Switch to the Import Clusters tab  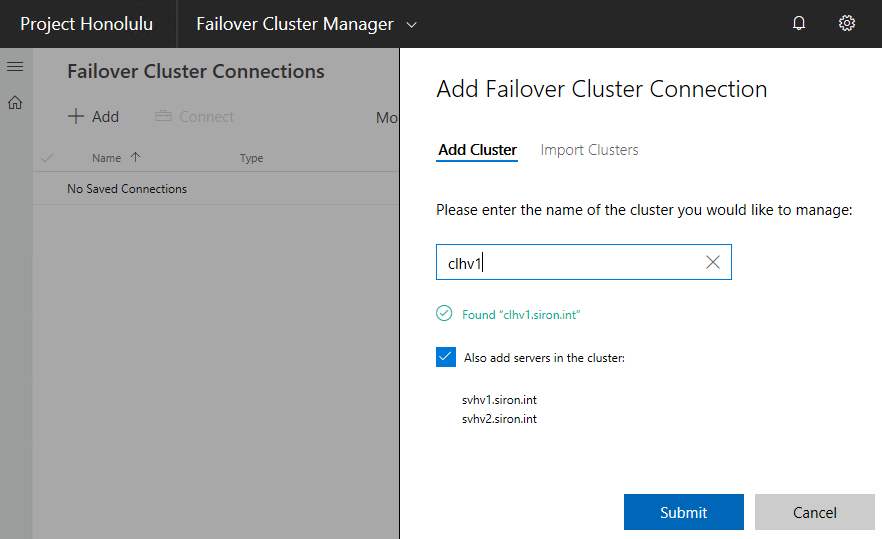click(589, 150)
